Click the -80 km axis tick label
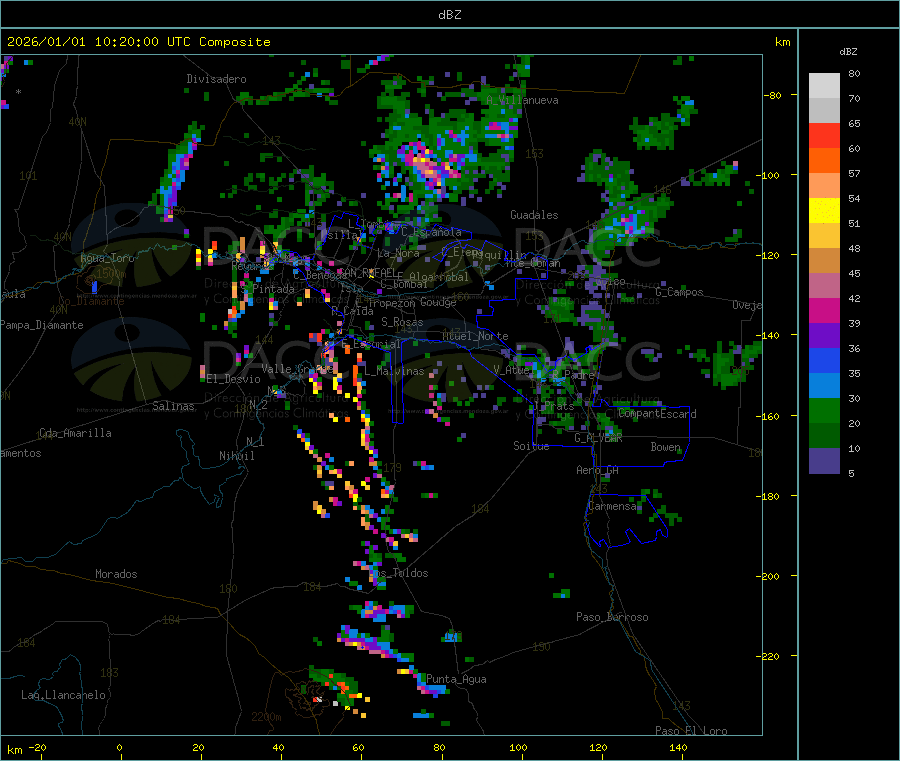Viewport: 900px width, 761px height. tap(772, 95)
